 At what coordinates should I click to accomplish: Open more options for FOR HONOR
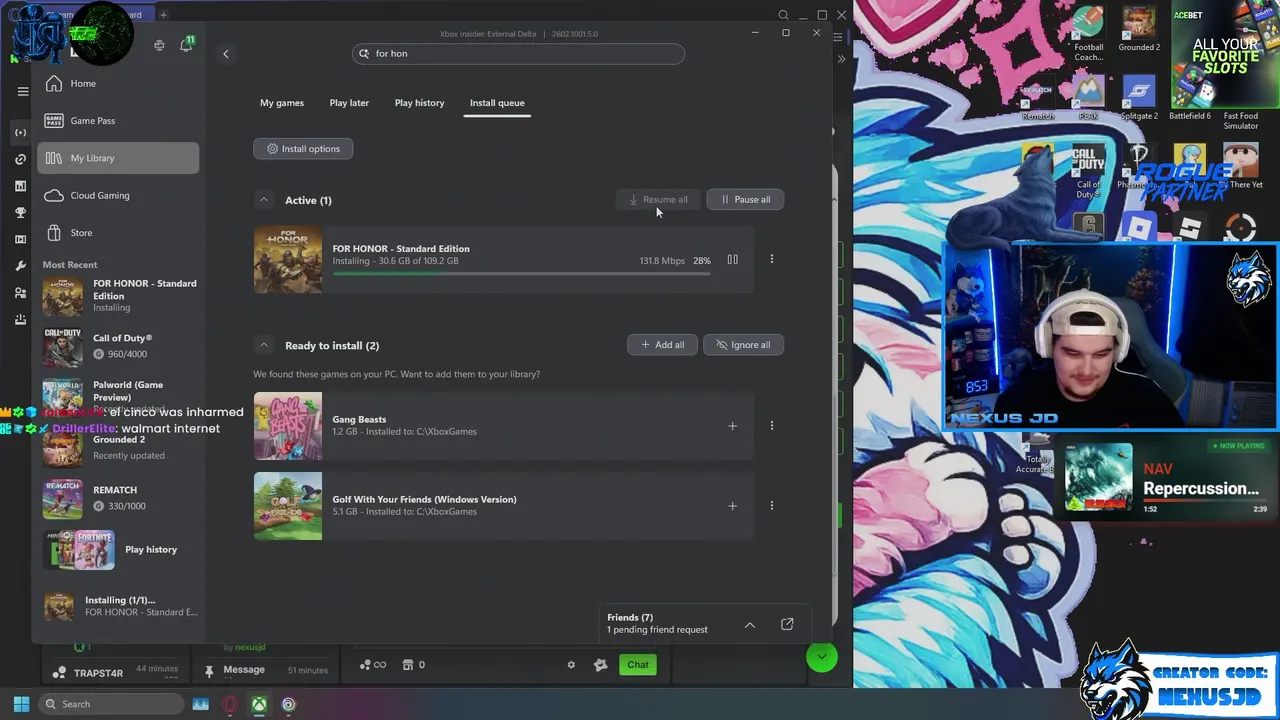(x=771, y=259)
